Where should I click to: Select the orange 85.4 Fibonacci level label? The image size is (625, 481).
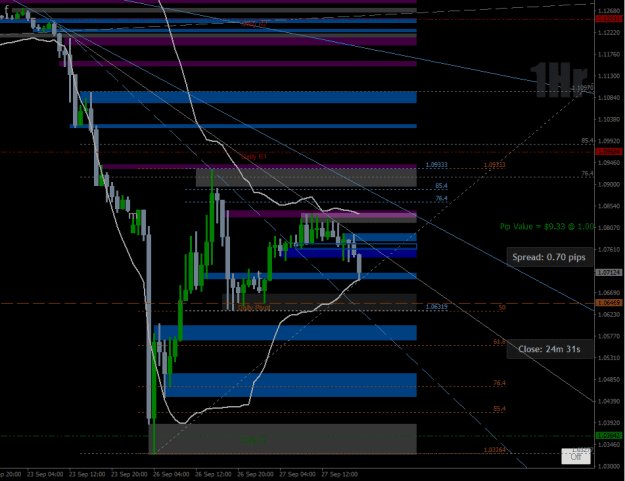click(499, 408)
